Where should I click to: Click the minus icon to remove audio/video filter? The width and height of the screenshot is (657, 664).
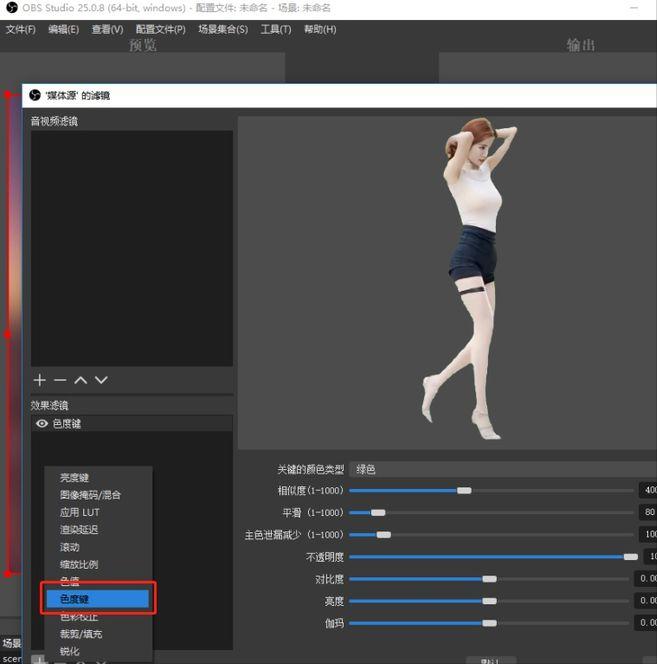(x=60, y=380)
